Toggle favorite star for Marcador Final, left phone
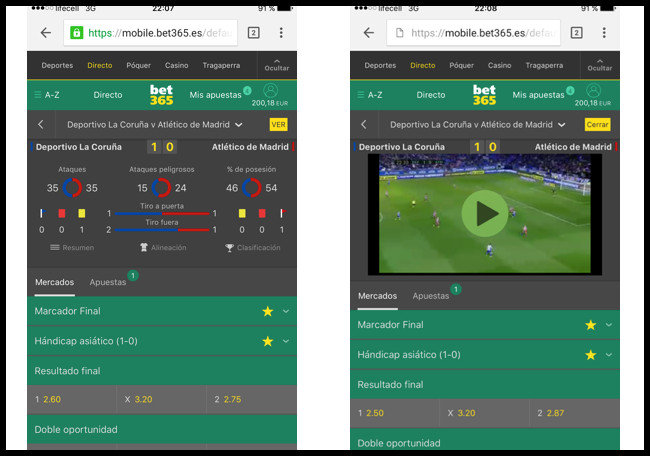 click(x=268, y=311)
